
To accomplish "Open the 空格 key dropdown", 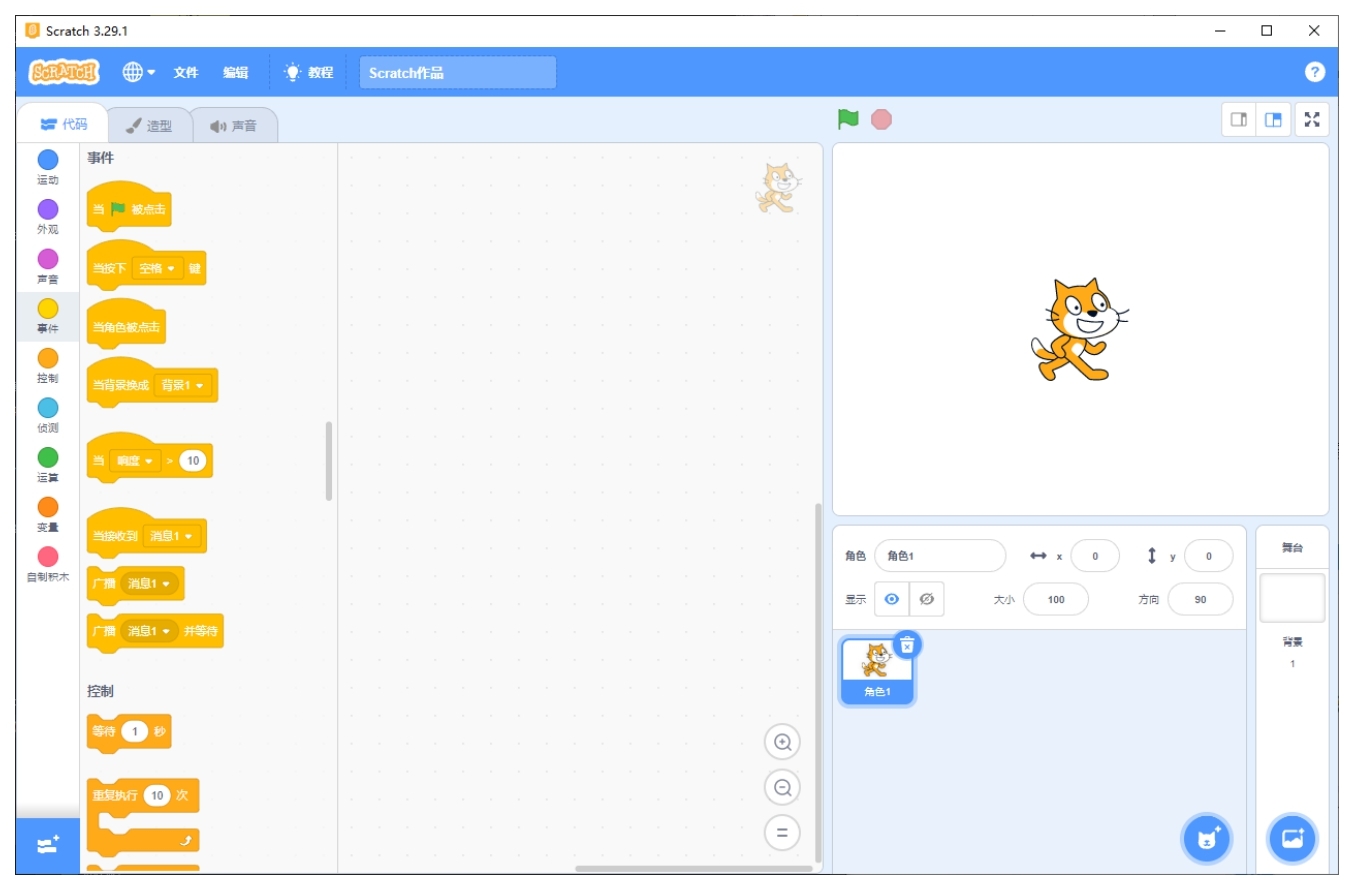I will pyautogui.click(x=159, y=268).
